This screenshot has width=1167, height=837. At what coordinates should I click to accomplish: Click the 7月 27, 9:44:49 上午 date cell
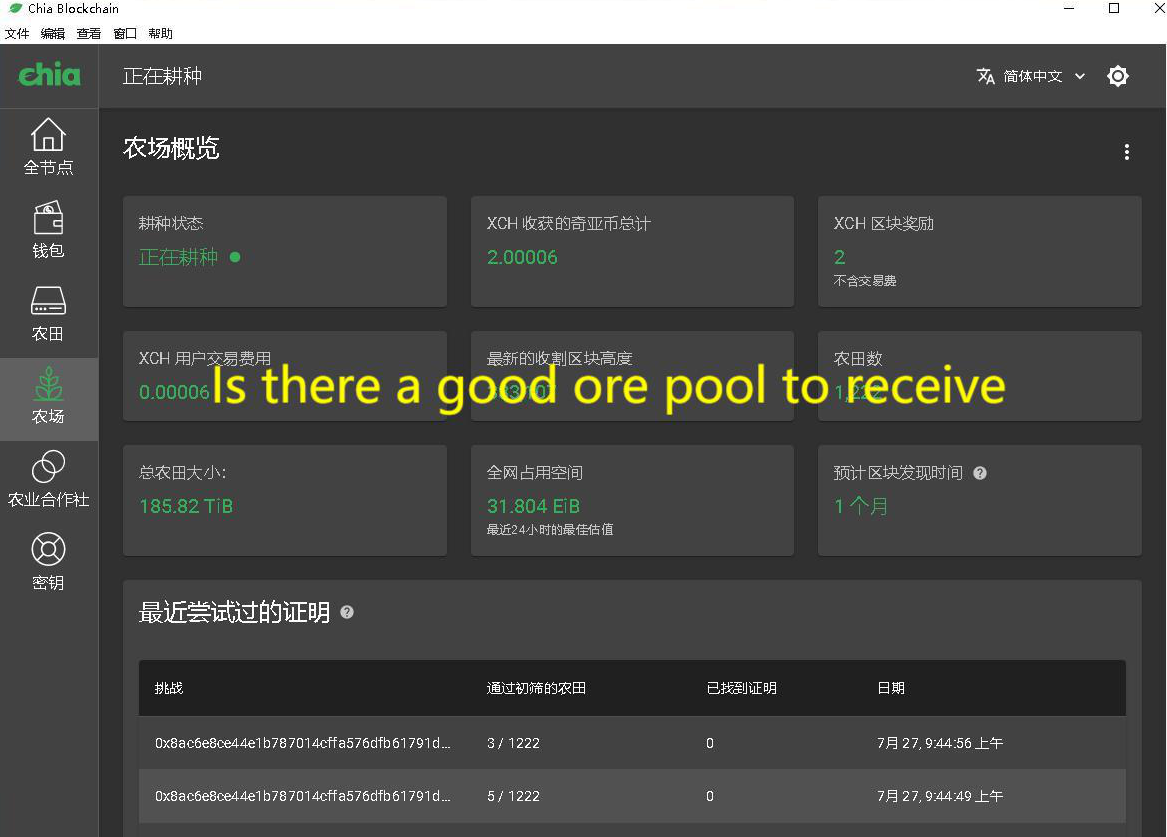pyautogui.click(x=940, y=796)
